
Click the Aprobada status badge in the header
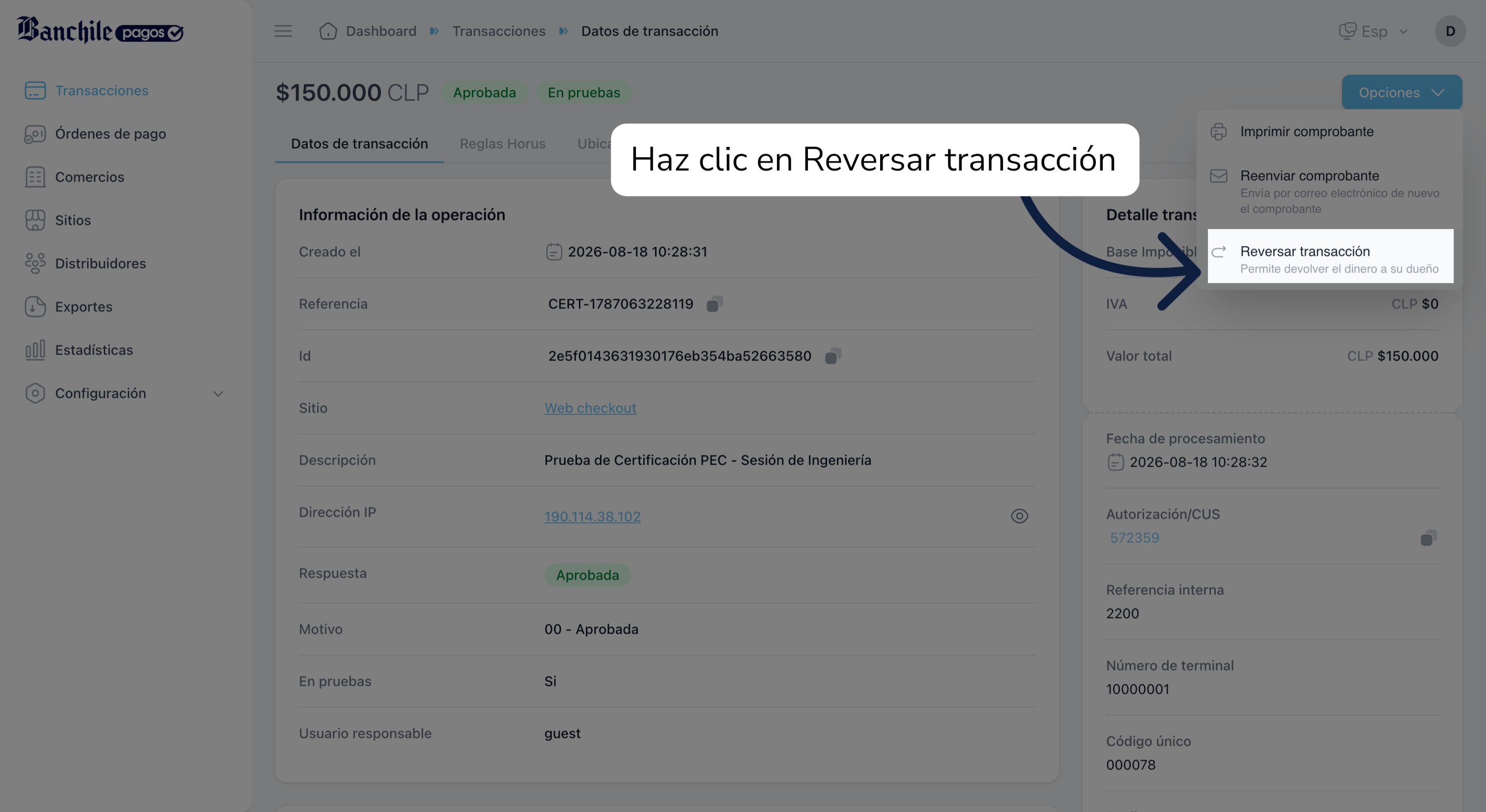484,93
